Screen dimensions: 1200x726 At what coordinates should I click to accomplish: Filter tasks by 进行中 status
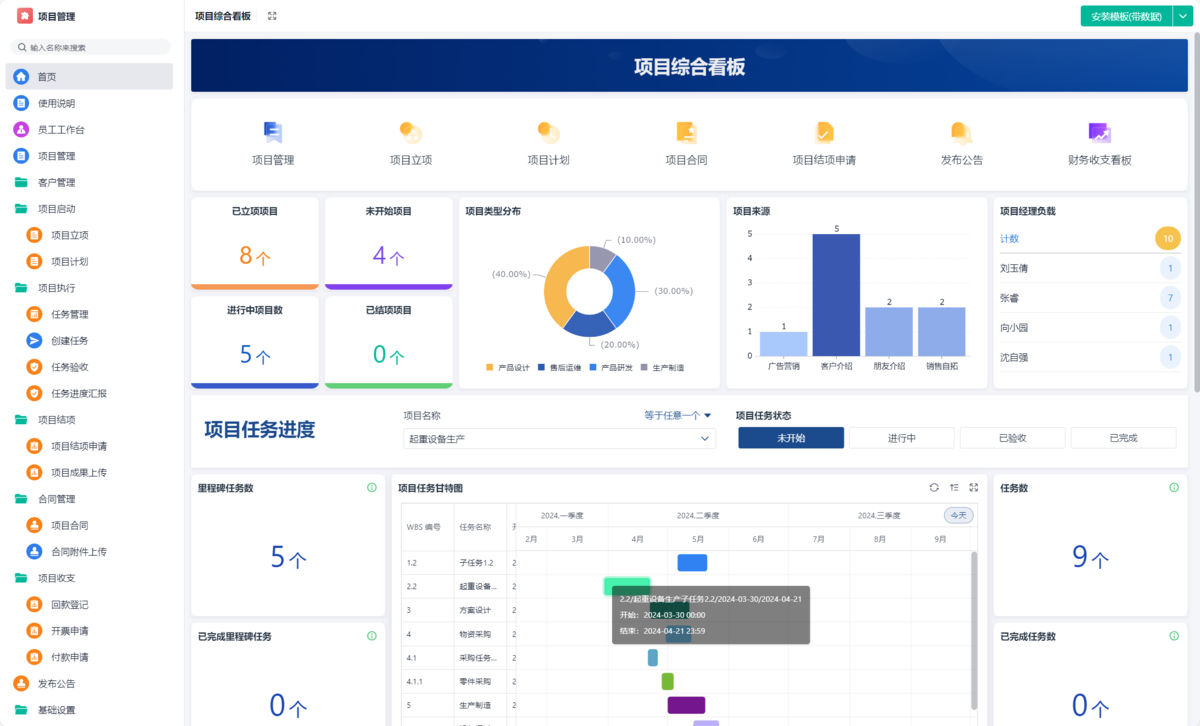click(902, 438)
